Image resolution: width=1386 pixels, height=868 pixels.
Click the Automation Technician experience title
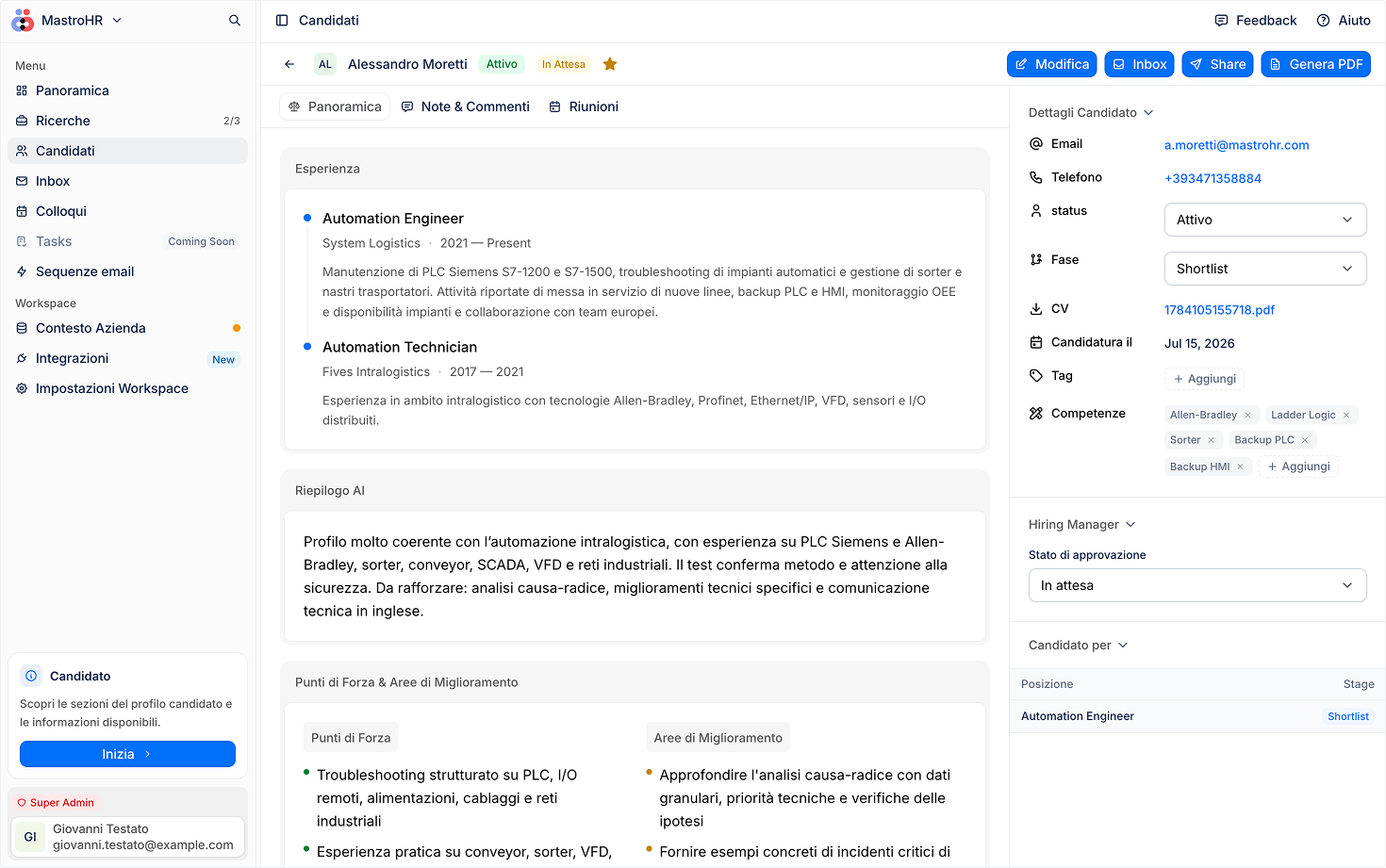pyautogui.click(x=400, y=347)
